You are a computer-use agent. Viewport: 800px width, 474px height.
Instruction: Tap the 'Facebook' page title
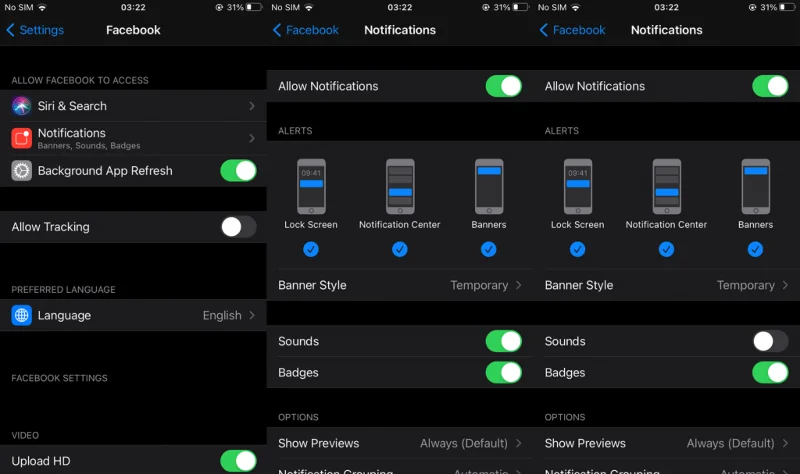133,30
